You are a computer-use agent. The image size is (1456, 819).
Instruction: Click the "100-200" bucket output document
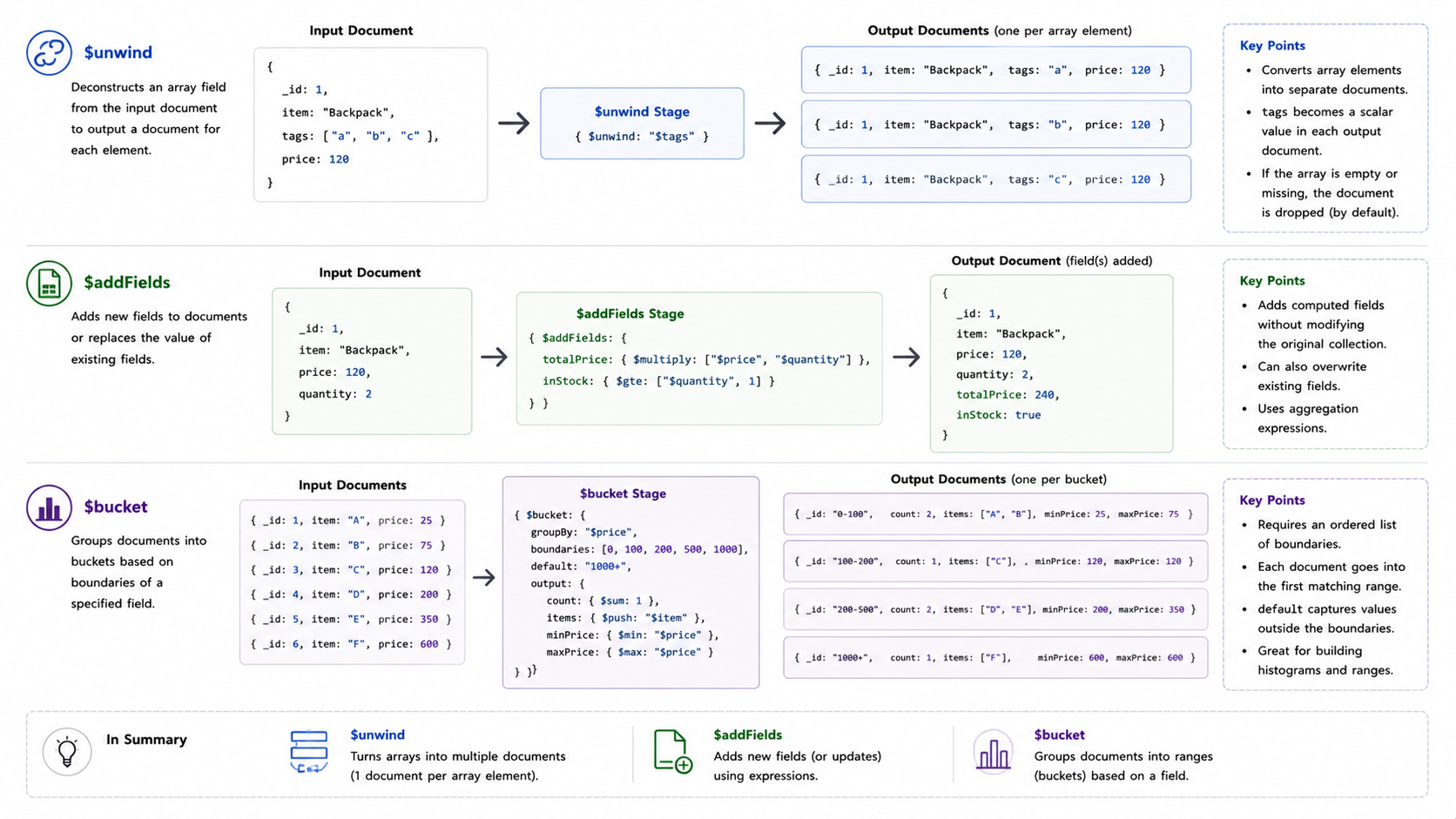[995, 561]
